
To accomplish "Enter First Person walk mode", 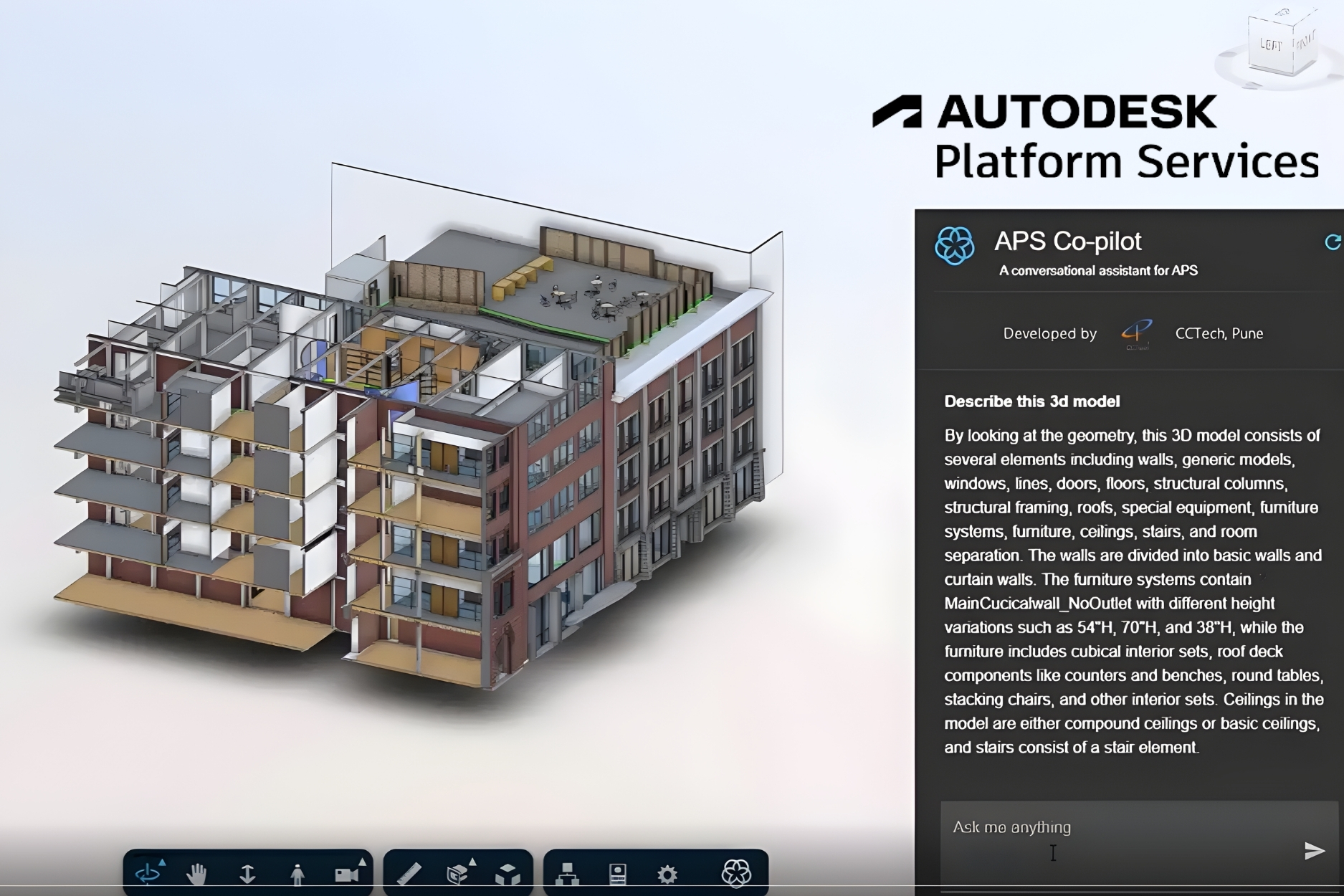I will (298, 873).
